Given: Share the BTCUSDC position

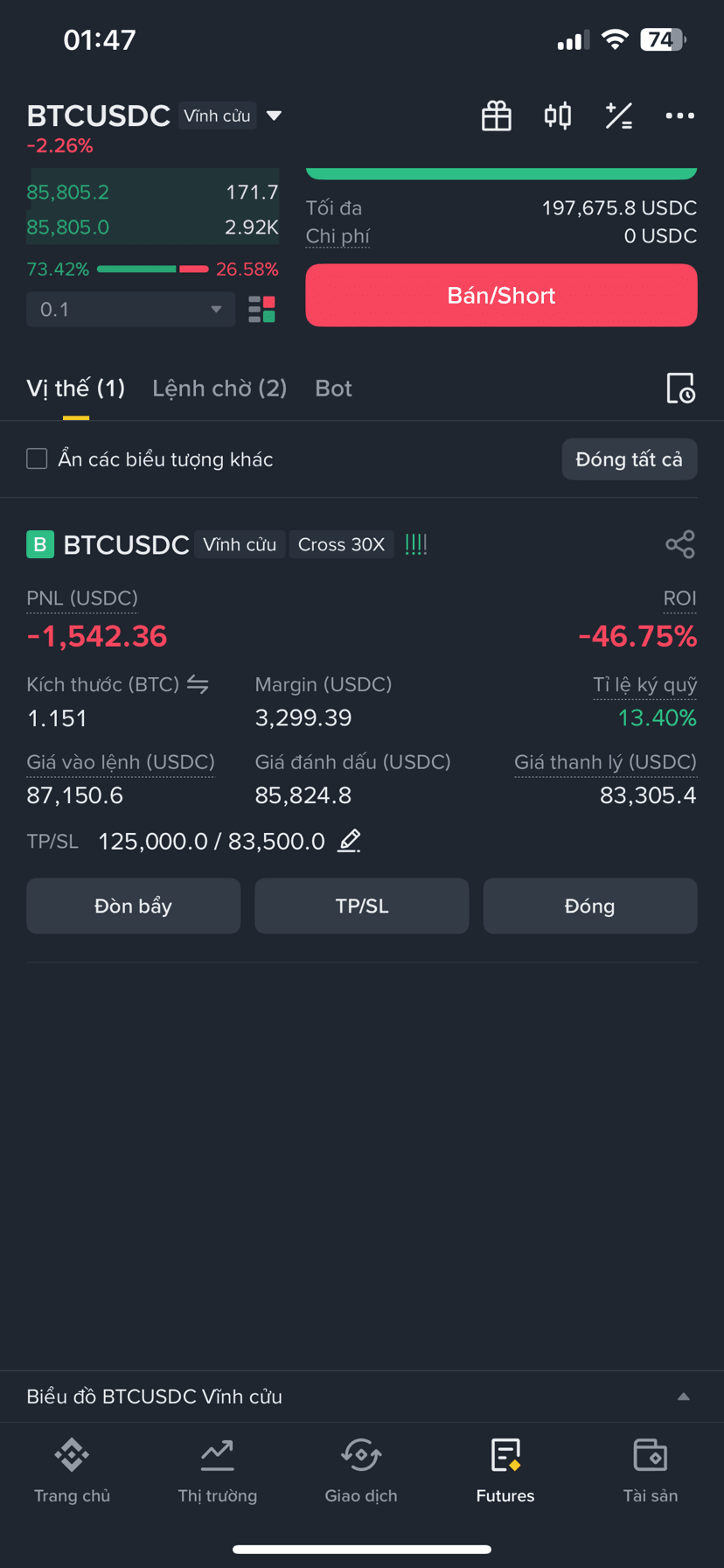Looking at the screenshot, I should (680, 544).
